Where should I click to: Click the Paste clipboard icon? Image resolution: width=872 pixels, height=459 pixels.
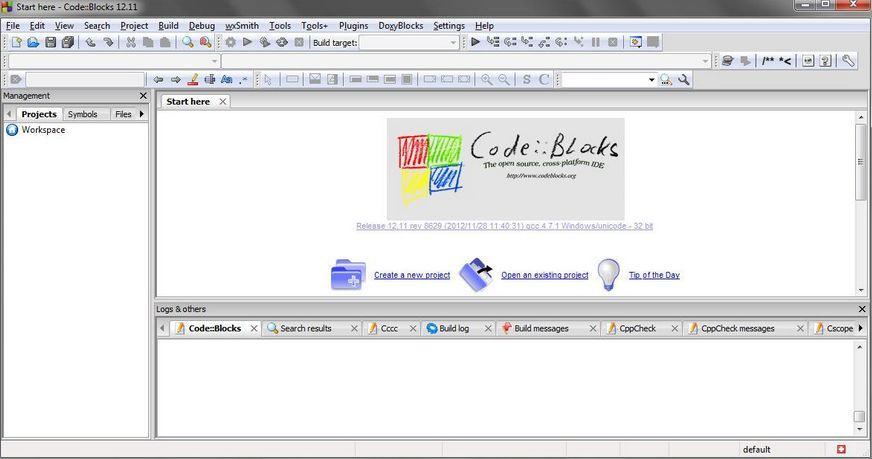[165, 42]
